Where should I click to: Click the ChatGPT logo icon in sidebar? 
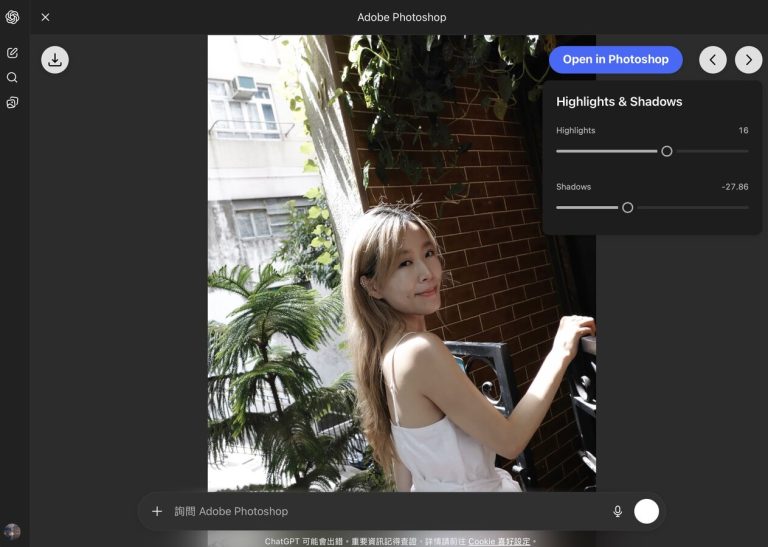pyautogui.click(x=12, y=17)
